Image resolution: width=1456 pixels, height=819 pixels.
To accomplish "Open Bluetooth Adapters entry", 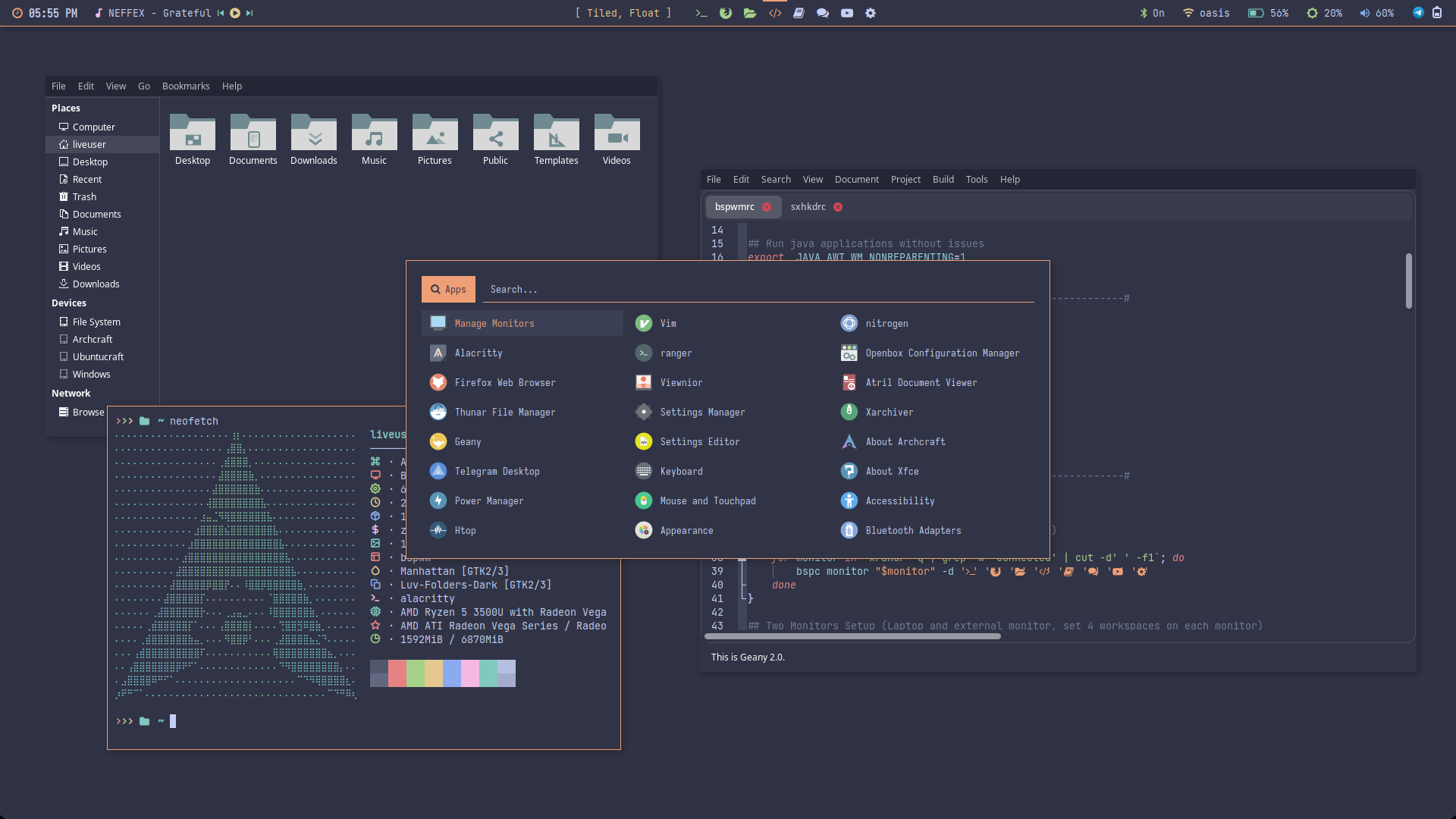I will [912, 531].
